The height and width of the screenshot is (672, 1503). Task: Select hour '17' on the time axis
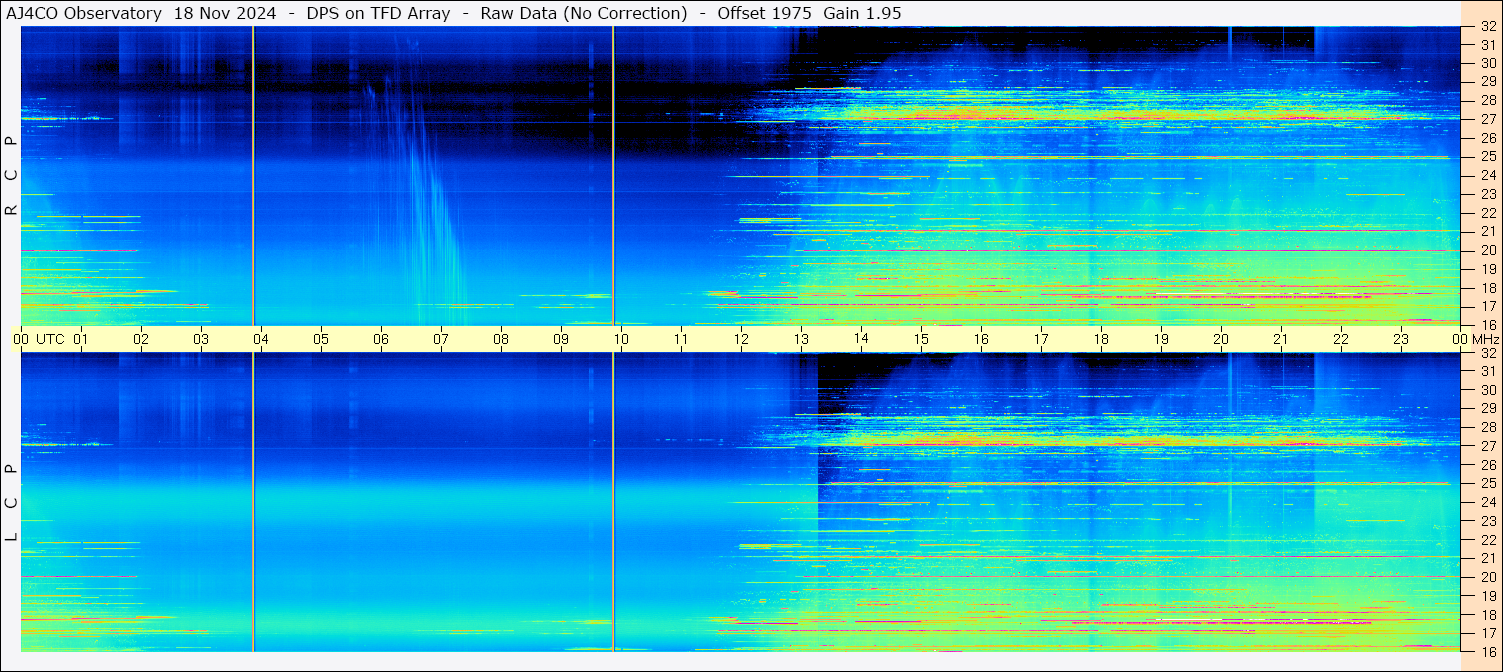coord(1041,339)
